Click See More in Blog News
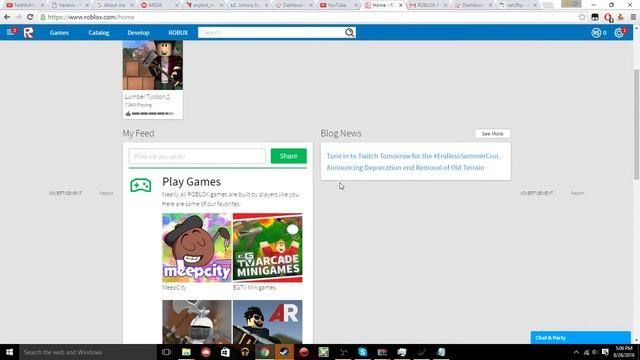Screen dimensions: 640x360 click(x=492, y=133)
